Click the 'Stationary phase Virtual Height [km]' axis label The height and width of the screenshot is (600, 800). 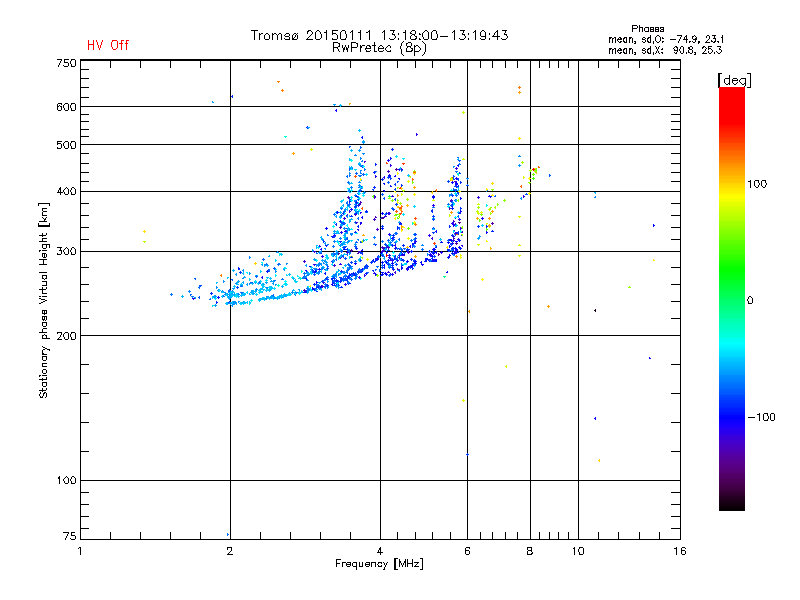(x=44, y=300)
